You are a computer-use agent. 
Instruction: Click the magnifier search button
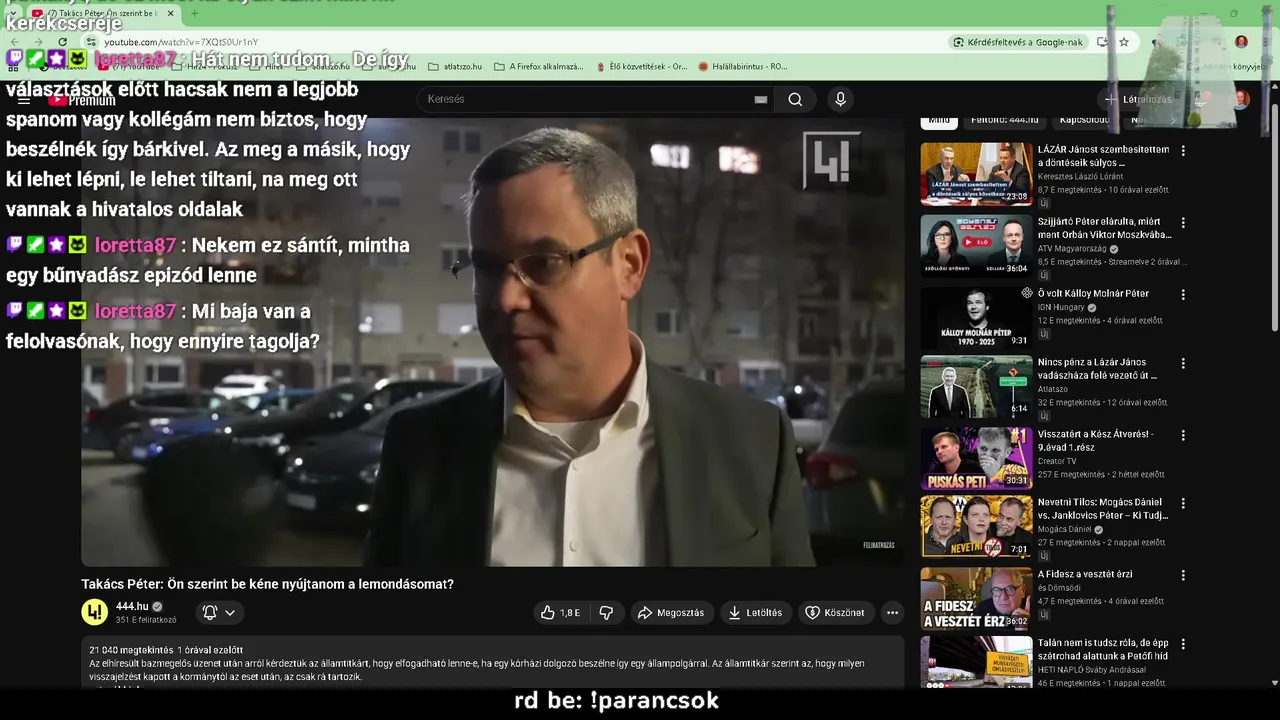click(x=795, y=99)
